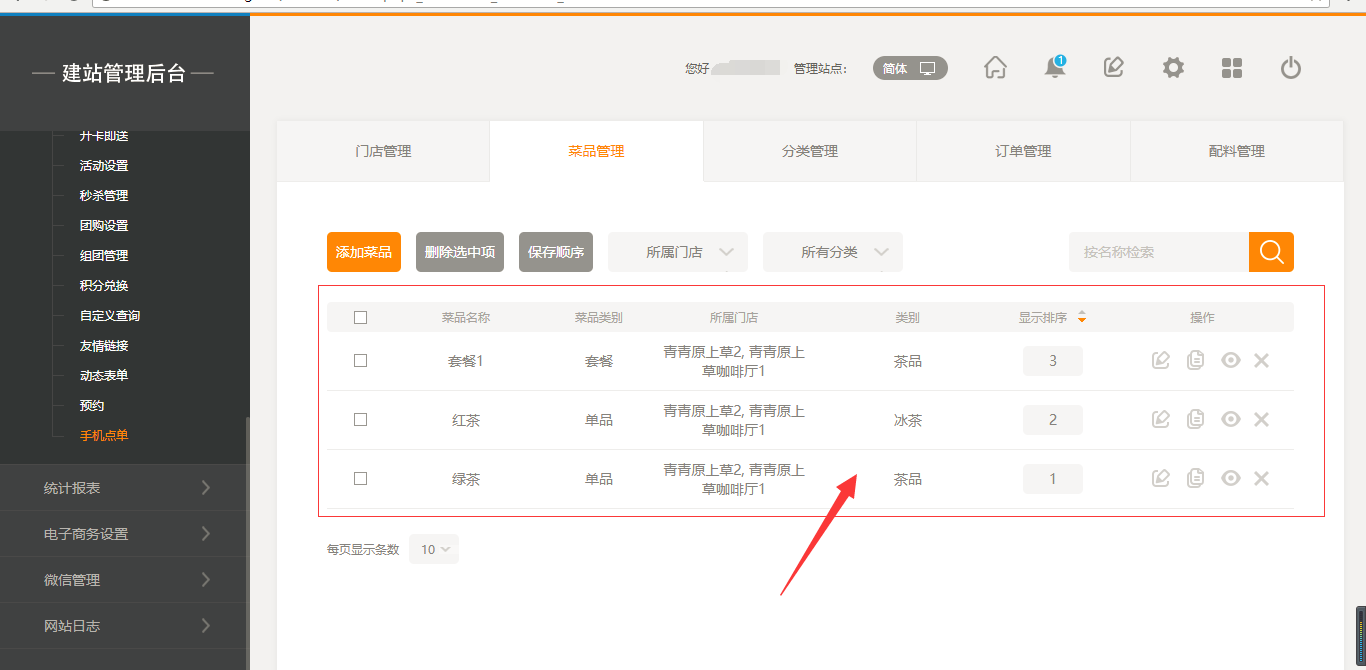Click the 按名称检索 search field
Image resolution: width=1366 pixels, height=670 pixels.
coord(1158,252)
